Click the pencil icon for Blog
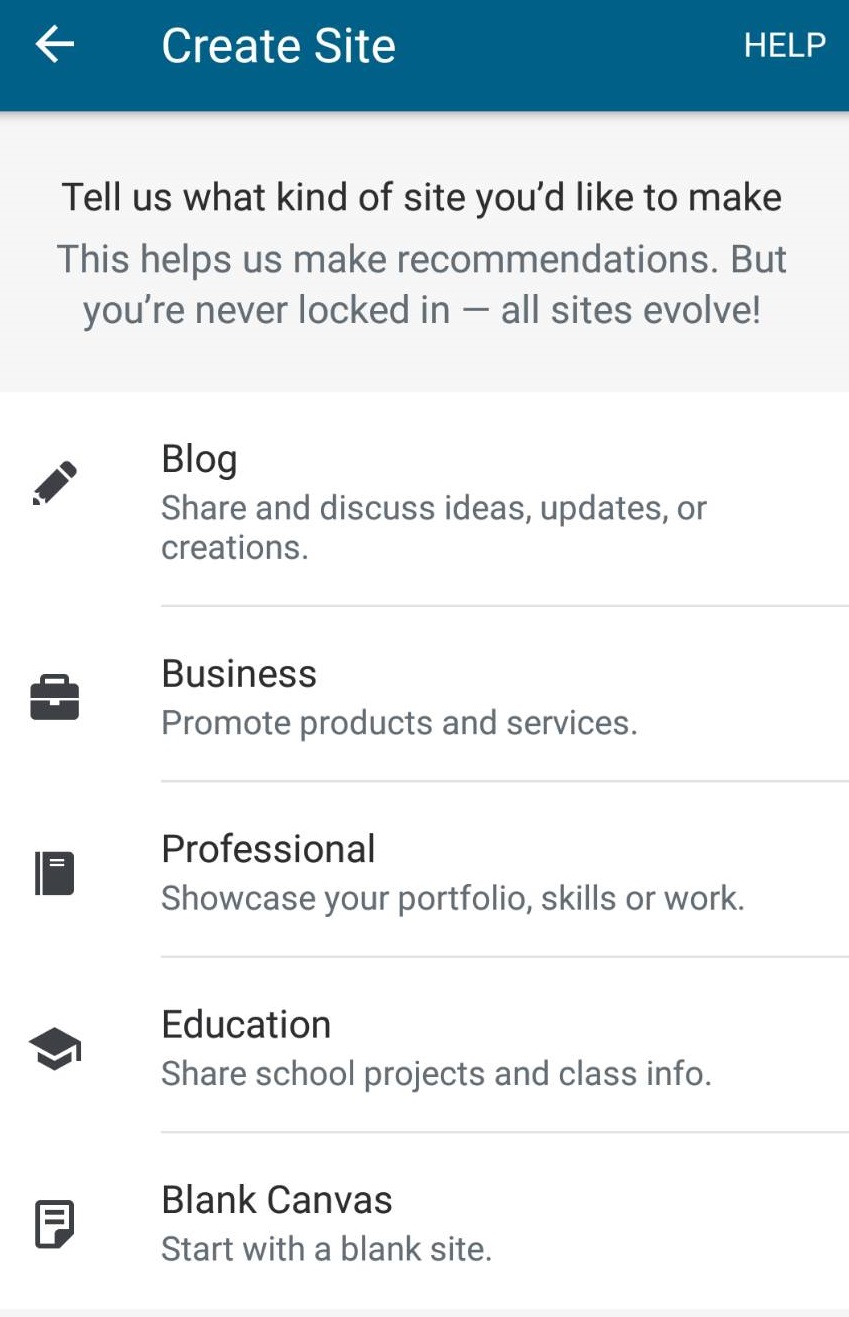849x1317 pixels. coord(55,483)
